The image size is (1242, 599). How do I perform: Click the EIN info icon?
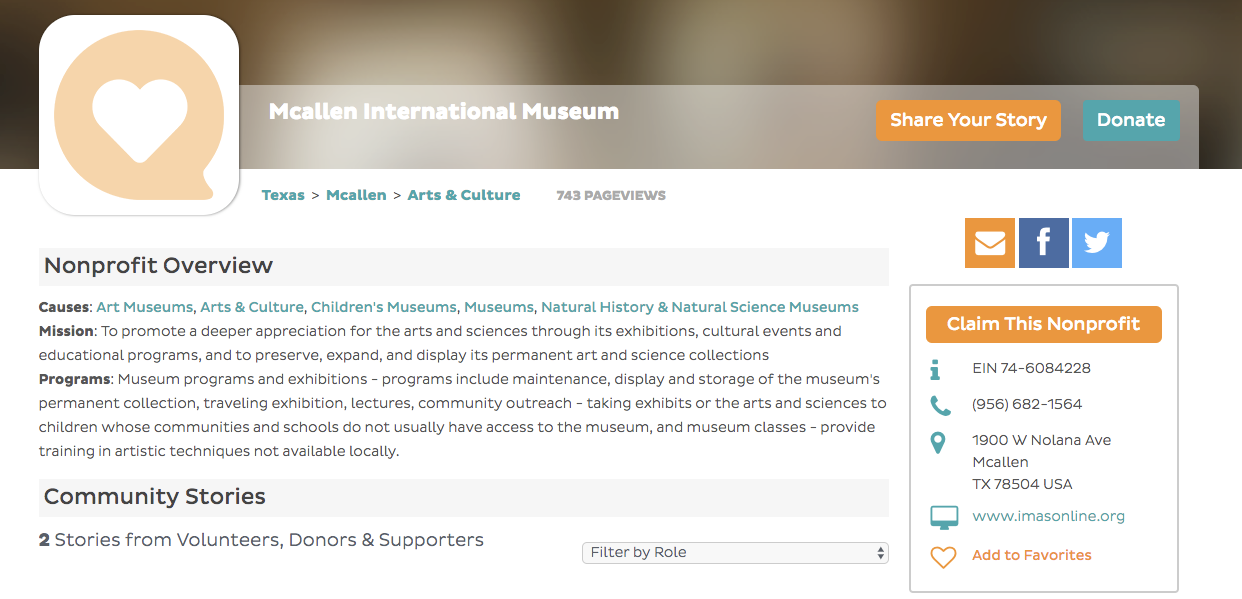pos(936,369)
